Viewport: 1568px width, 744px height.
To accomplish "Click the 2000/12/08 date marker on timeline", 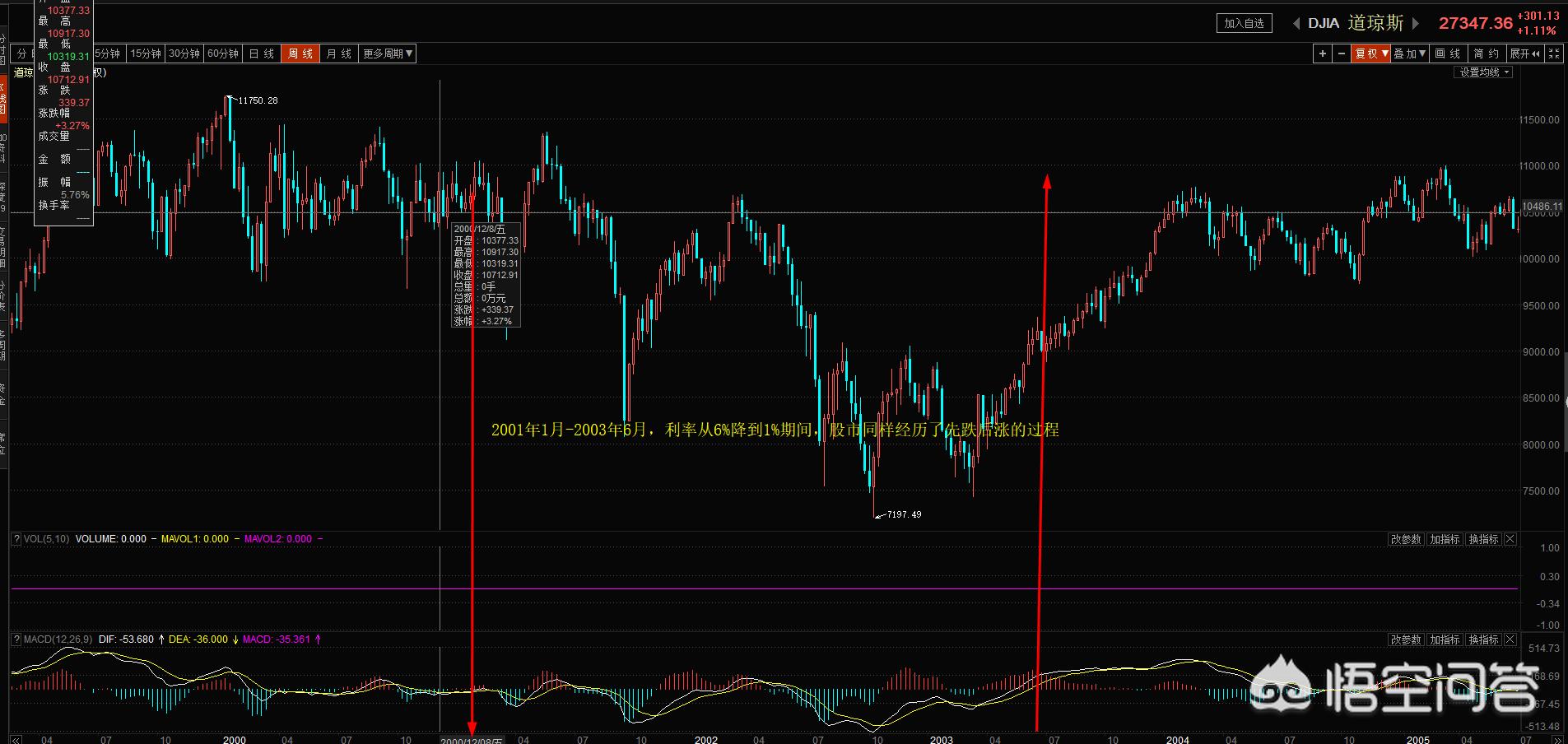I will click(471, 740).
